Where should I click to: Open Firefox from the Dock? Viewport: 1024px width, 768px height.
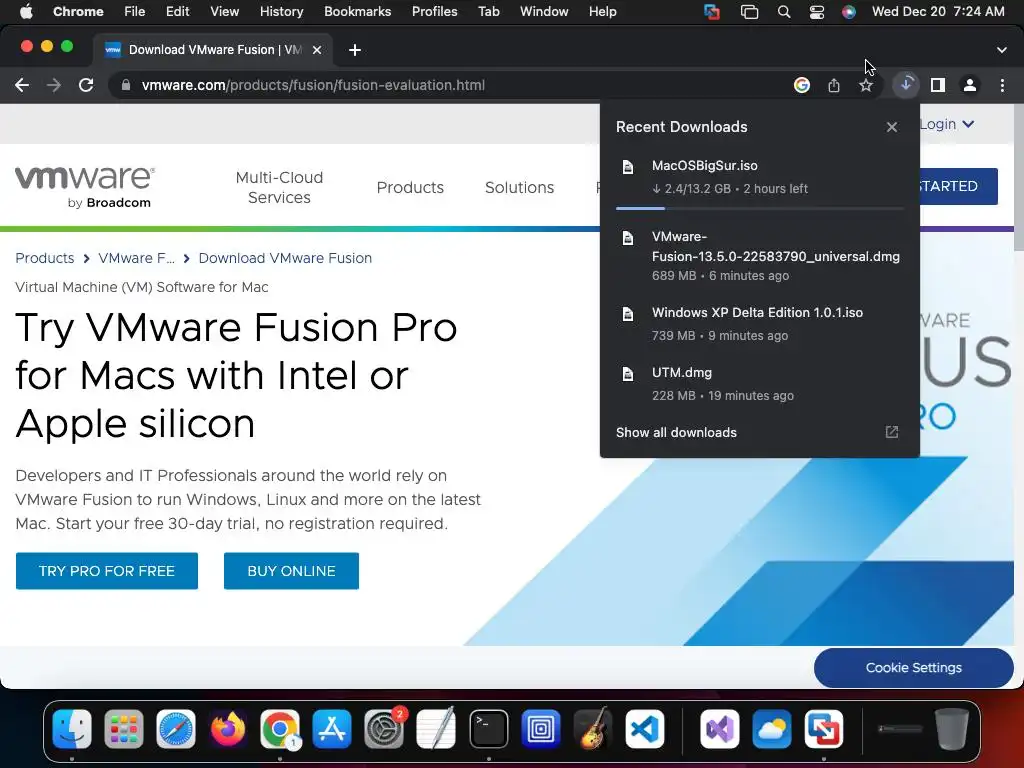tap(228, 729)
